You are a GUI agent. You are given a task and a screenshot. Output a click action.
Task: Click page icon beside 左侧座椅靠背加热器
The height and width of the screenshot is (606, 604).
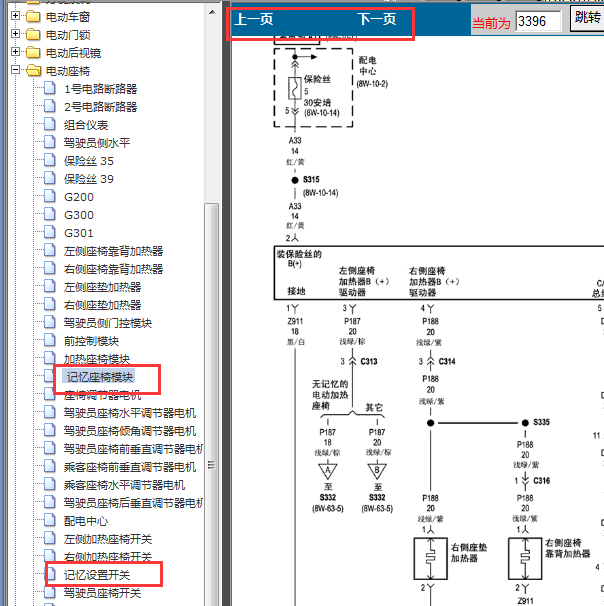49,250
